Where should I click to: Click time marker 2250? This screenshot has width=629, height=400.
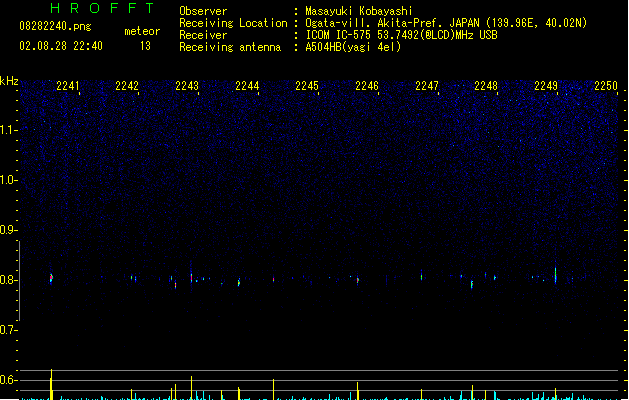(x=606, y=86)
